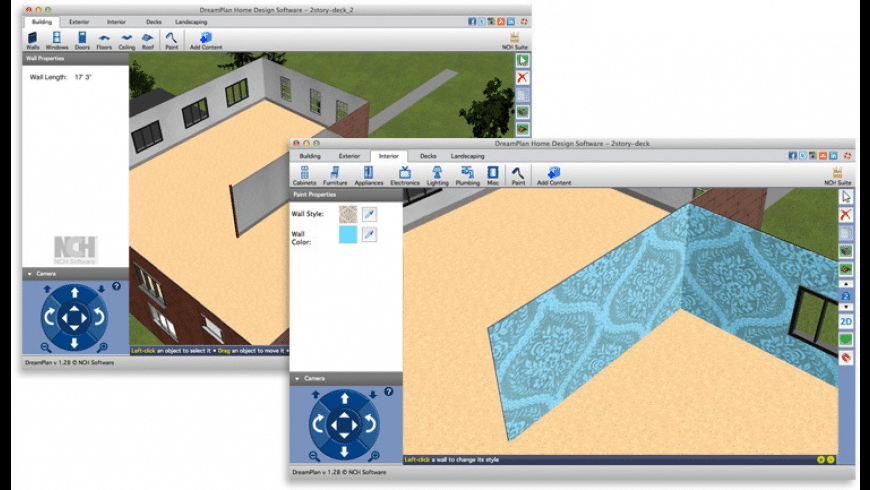Viewport: 870px width, 490px height.
Task: Click Add Content in the back window
Action: (206, 41)
